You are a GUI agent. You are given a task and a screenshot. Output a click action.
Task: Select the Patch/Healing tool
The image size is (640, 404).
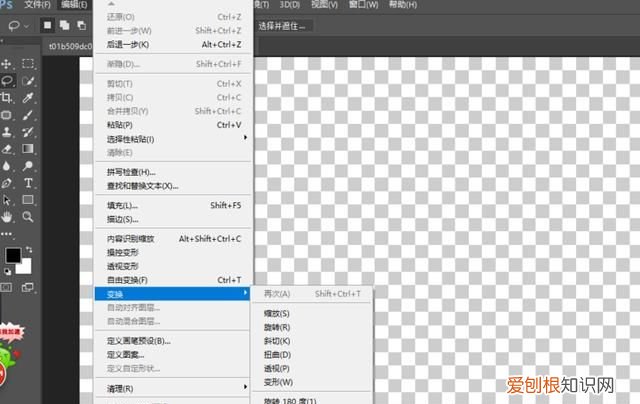click(x=7, y=115)
